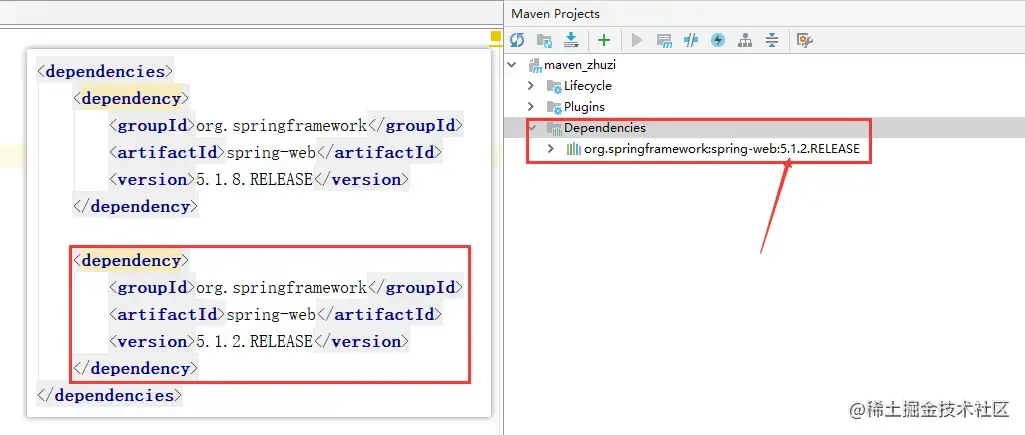
Task: Expand the spring-web 5.1.2.RELEASE dependency
Action: point(552,149)
